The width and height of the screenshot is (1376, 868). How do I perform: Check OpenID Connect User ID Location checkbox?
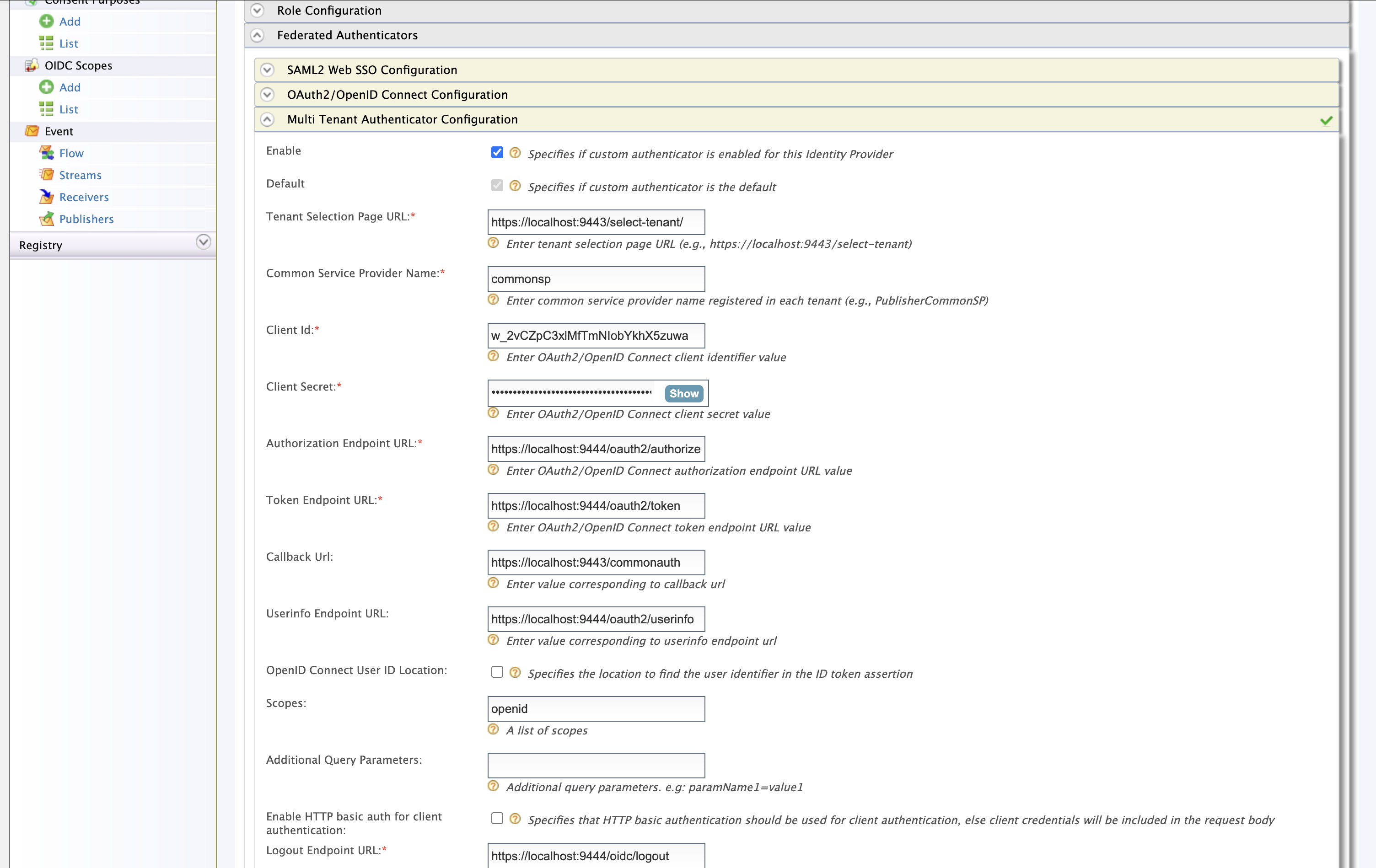point(497,671)
